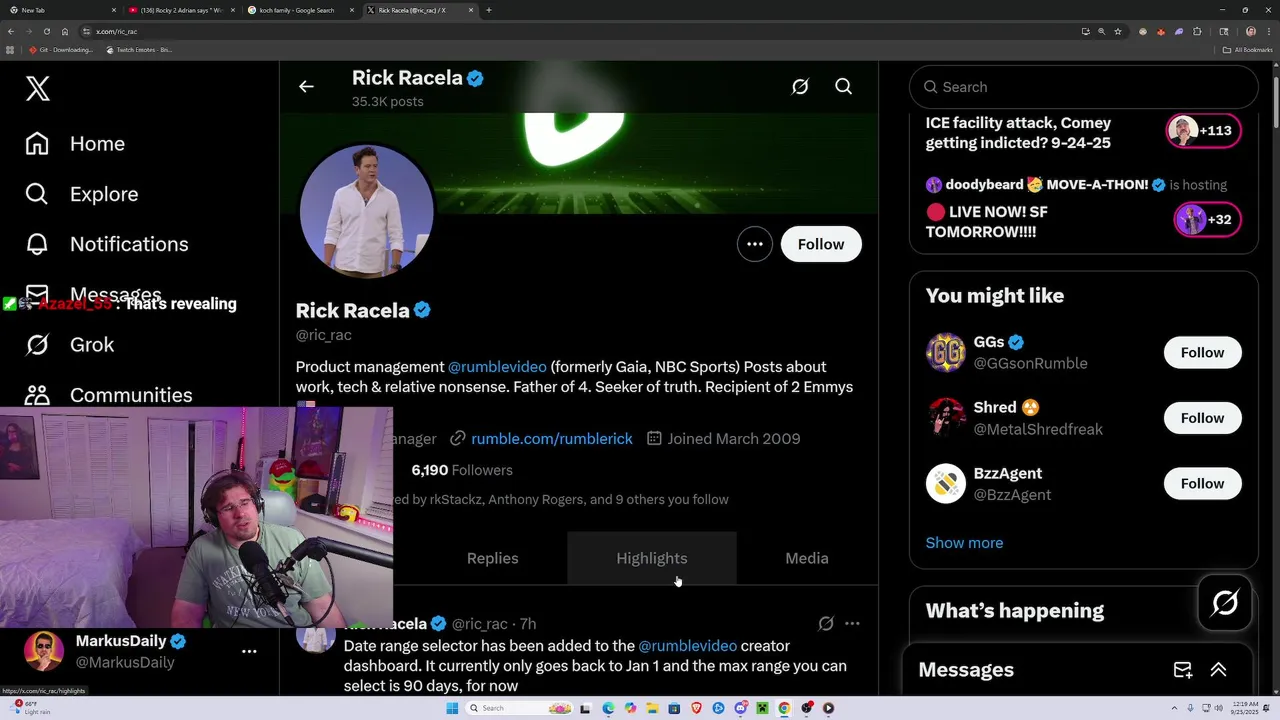Viewport: 1280px width, 720px height.
Task: Follow BzzAgent suggested account
Action: click(x=1202, y=484)
